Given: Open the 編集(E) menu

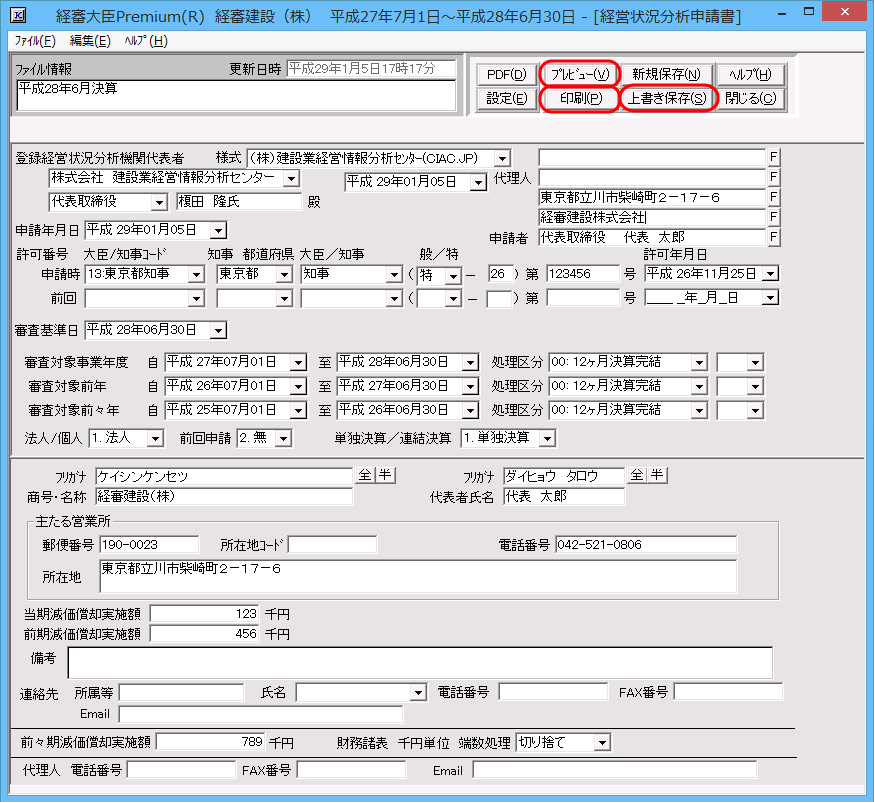Looking at the screenshot, I should tap(90, 41).
